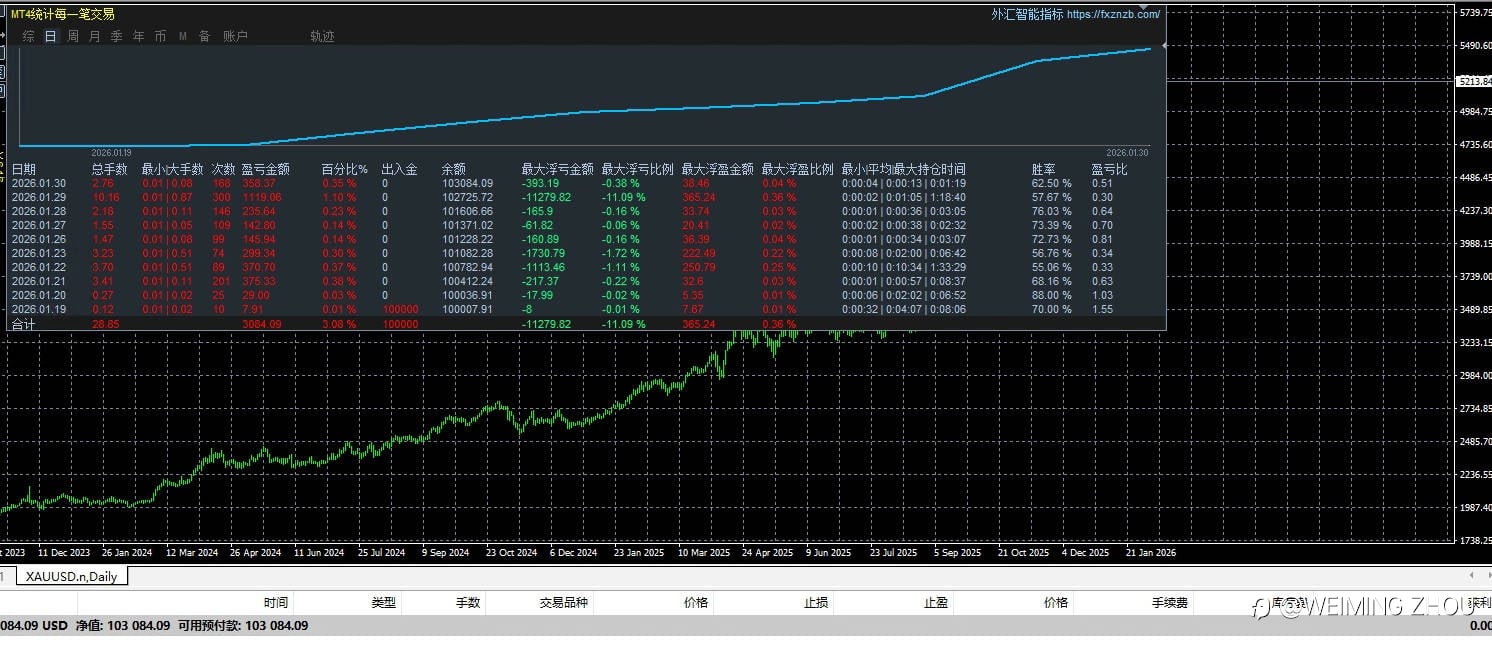Show the 轨迹 trajectory view
Image resolution: width=1492 pixels, height=646 pixels.
pos(322,36)
